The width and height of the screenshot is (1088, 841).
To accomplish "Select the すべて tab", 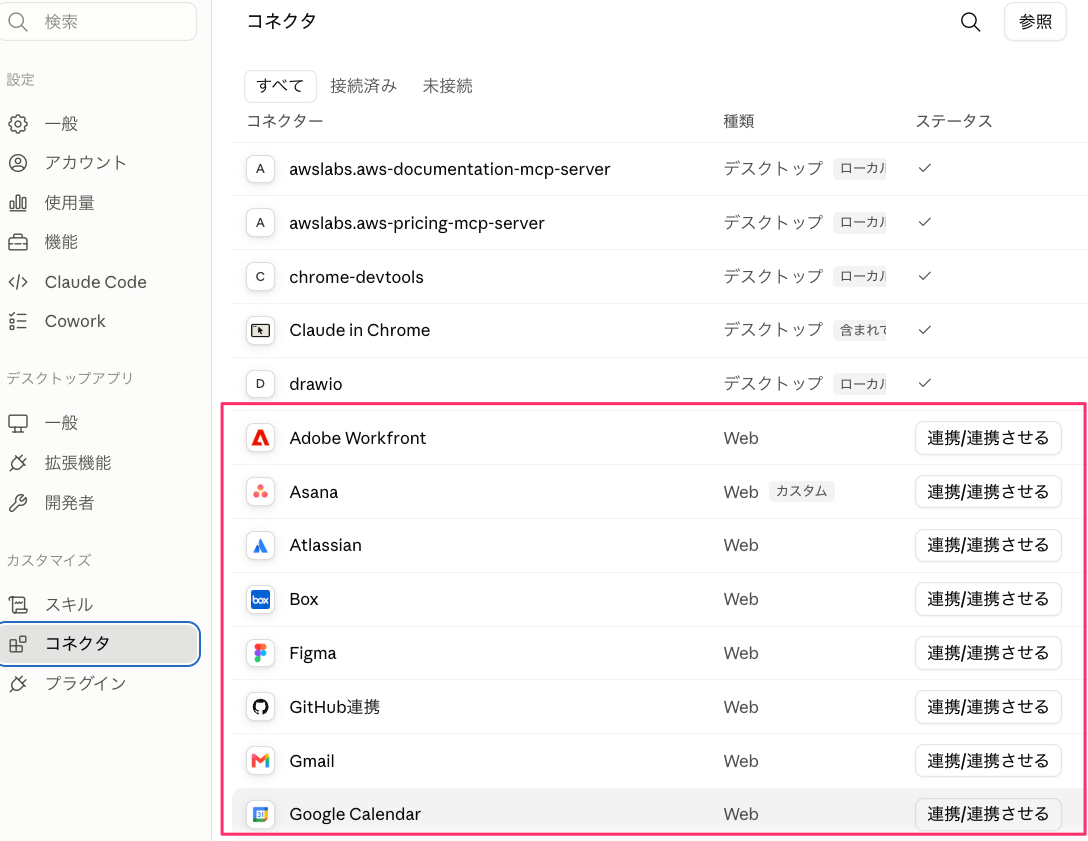I will tap(280, 86).
